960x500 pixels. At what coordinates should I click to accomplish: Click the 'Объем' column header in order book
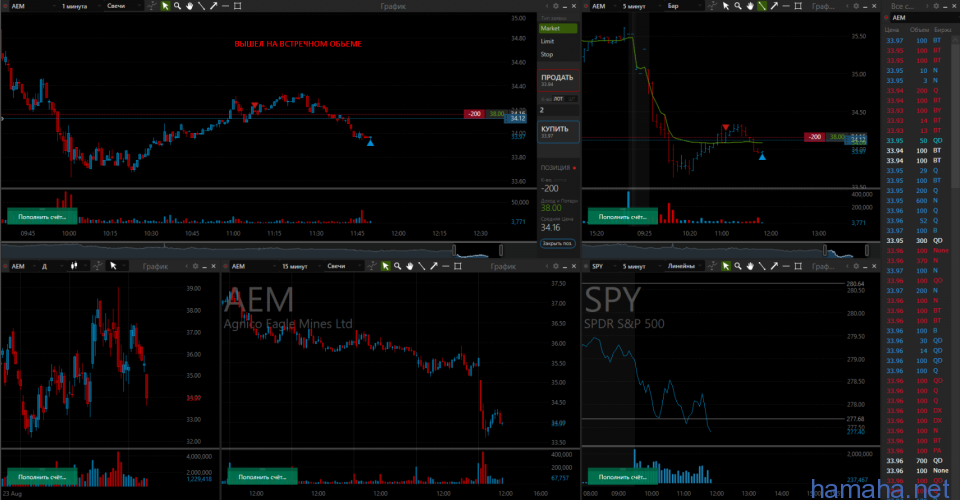pos(919,29)
